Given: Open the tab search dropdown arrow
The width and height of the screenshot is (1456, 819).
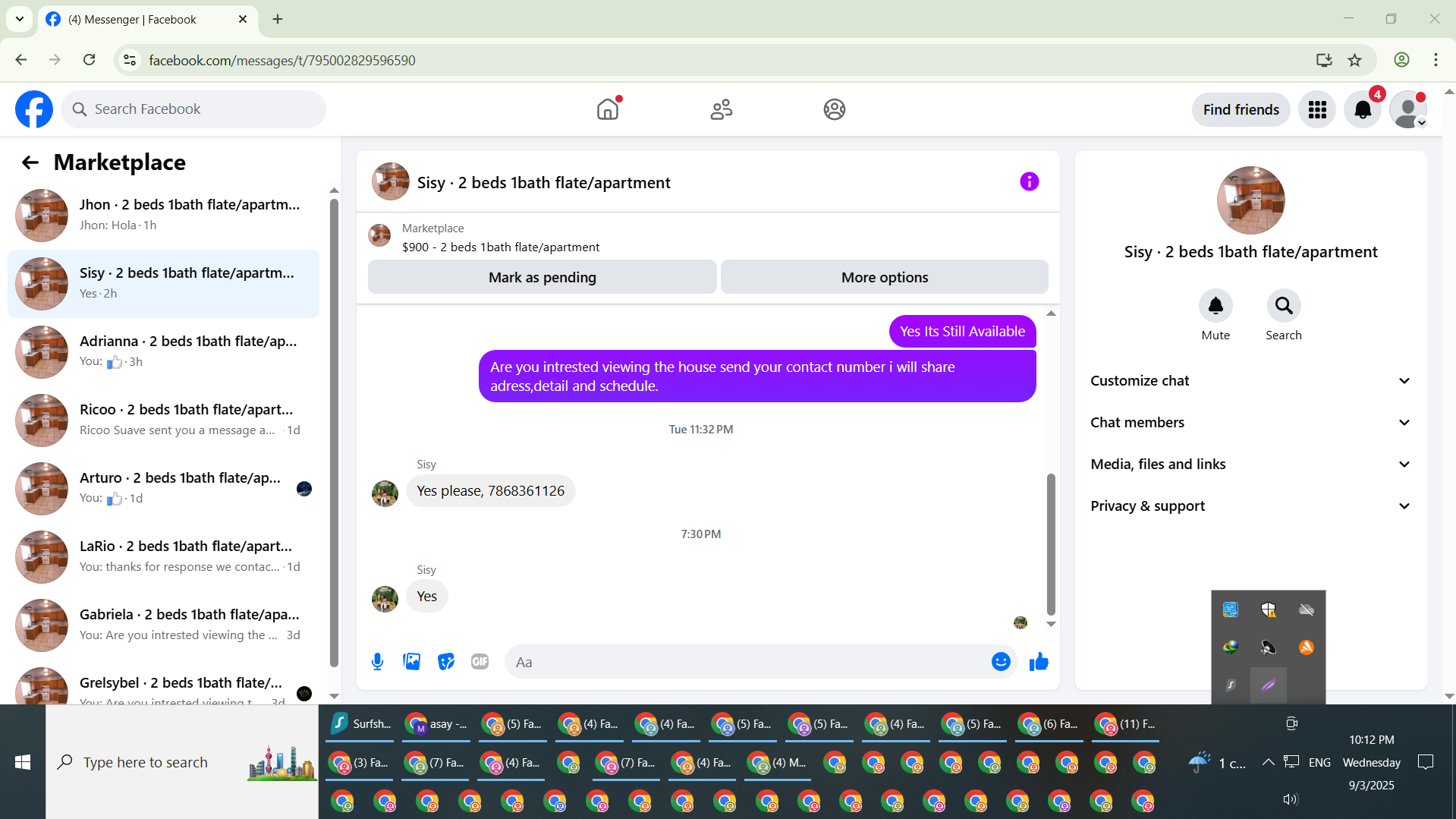Looking at the screenshot, I should pos(20,19).
